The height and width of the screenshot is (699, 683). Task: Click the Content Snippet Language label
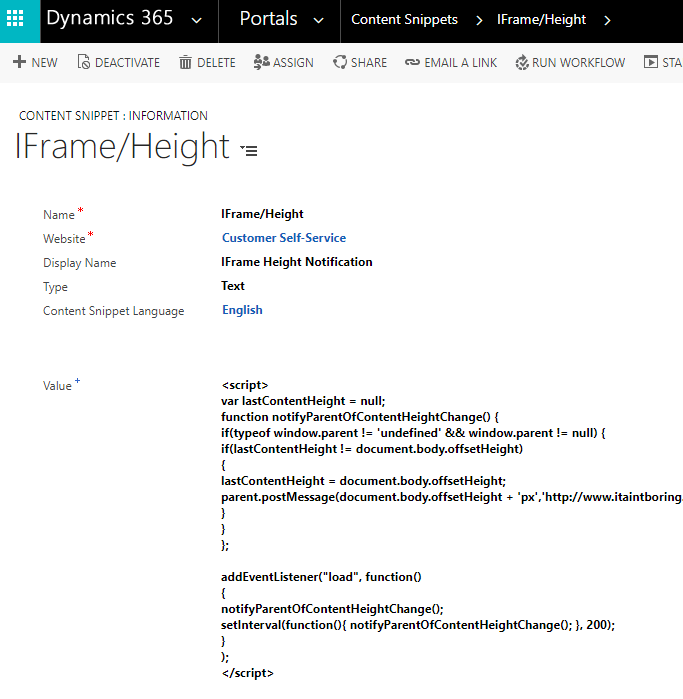pos(113,311)
